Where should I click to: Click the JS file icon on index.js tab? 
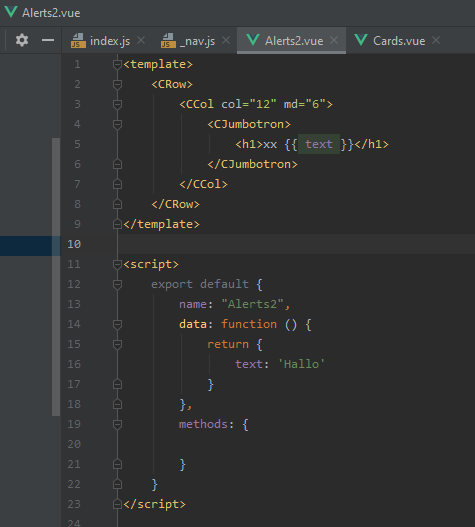tap(78, 40)
